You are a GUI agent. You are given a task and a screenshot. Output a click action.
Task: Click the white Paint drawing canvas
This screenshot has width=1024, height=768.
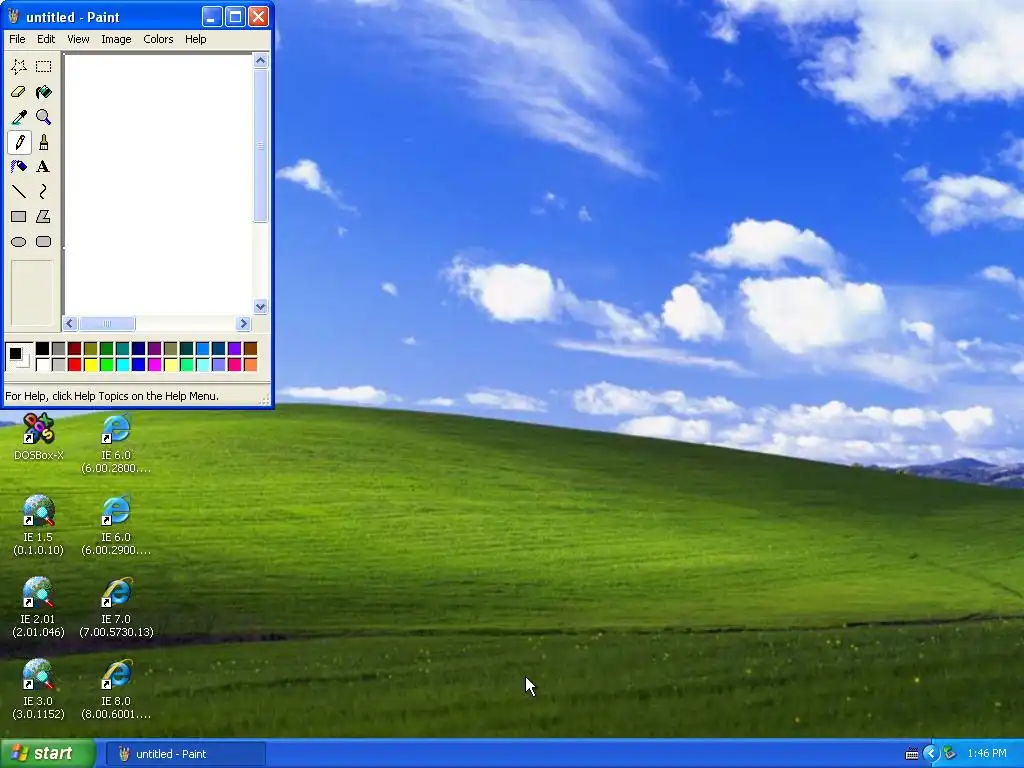coord(159,185)
